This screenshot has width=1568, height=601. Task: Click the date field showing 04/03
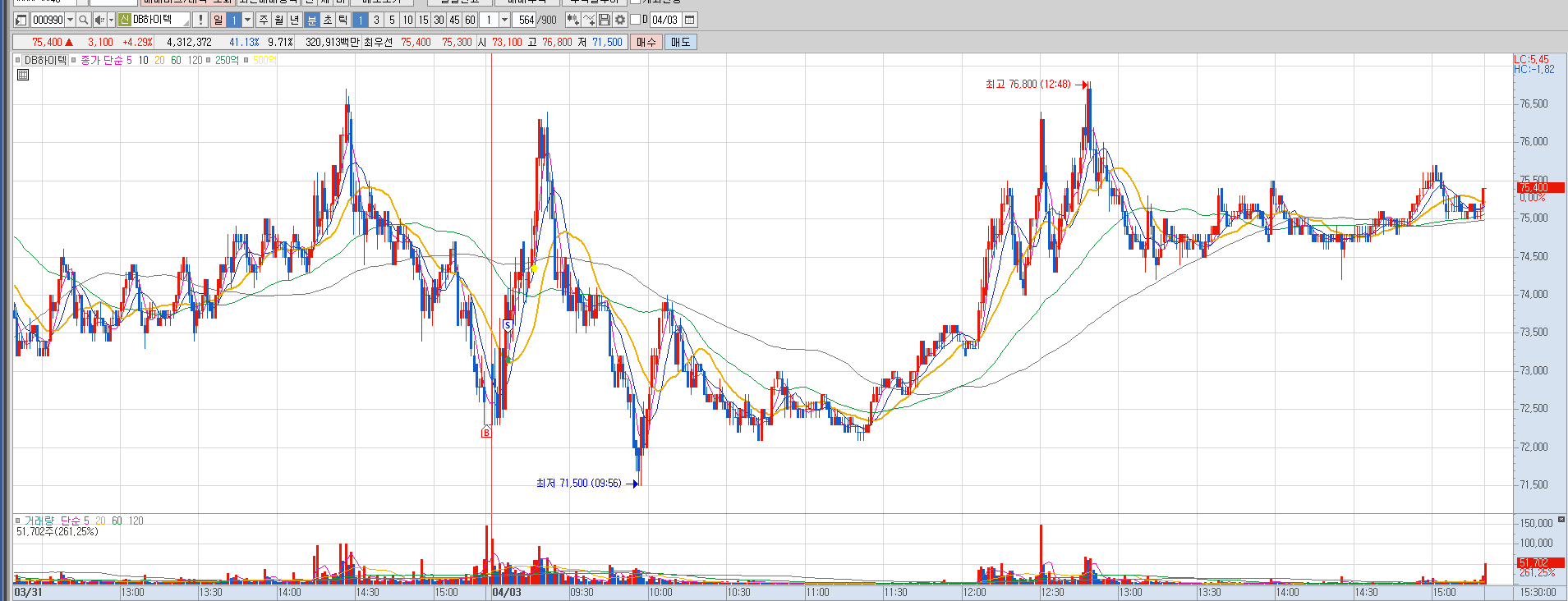[x=665, y=20]
